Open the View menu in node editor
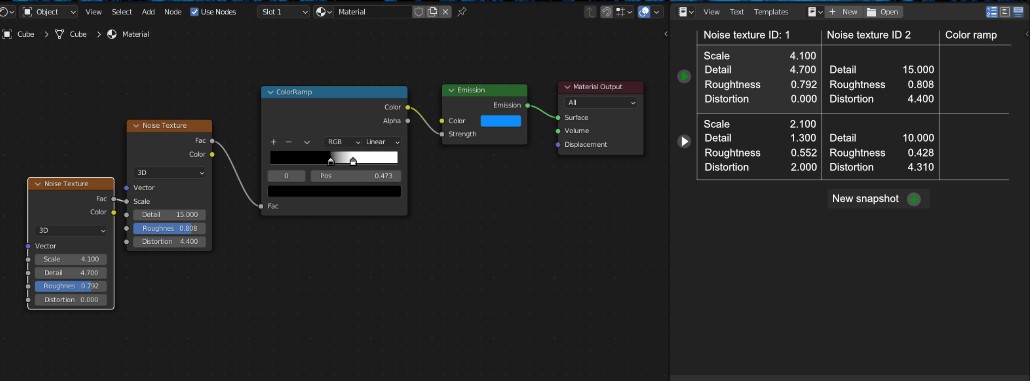Screen dimensions: 1030x381 pos(93,12)
